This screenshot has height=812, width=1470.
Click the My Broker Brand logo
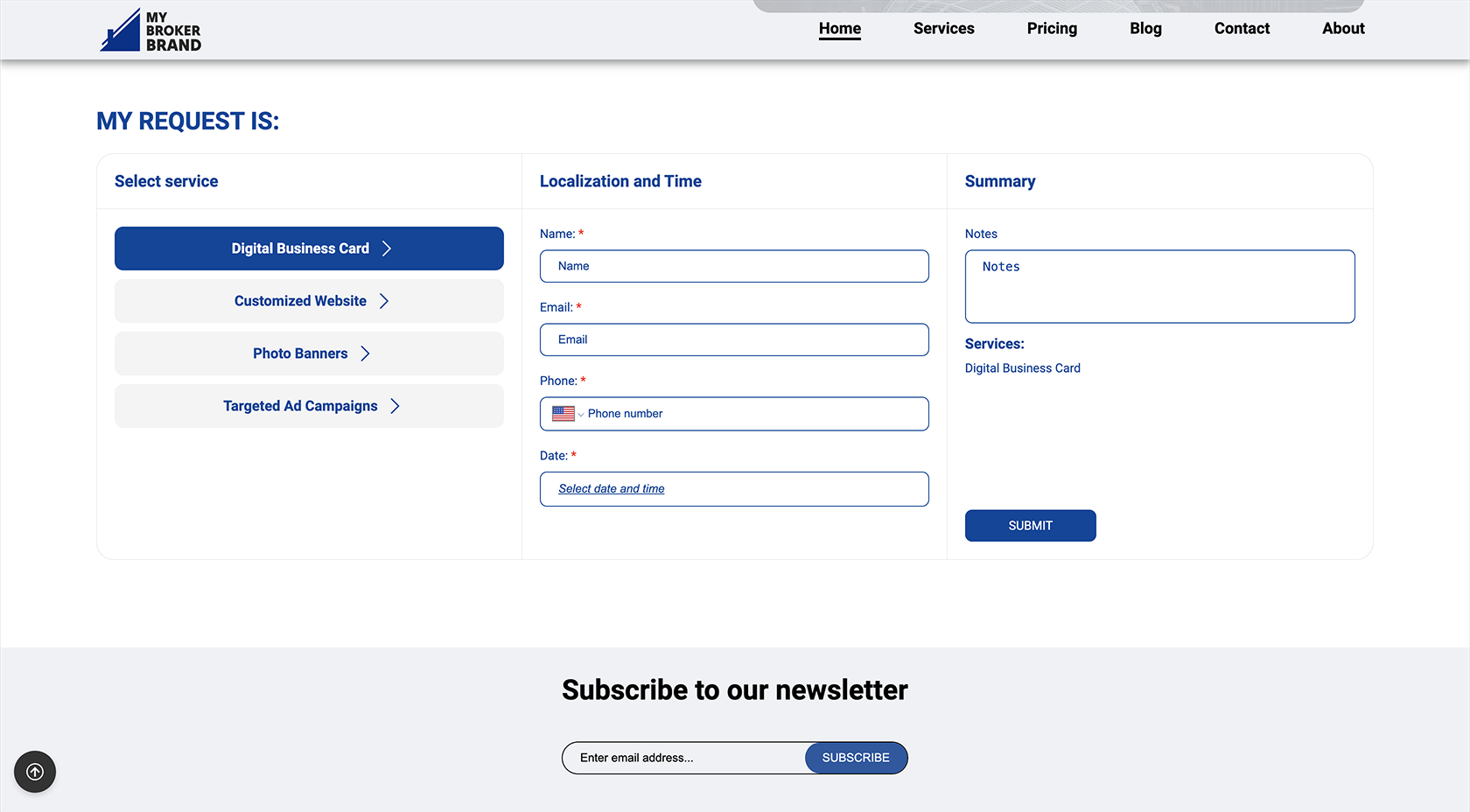pyautogui.click(x=150, y=31)
